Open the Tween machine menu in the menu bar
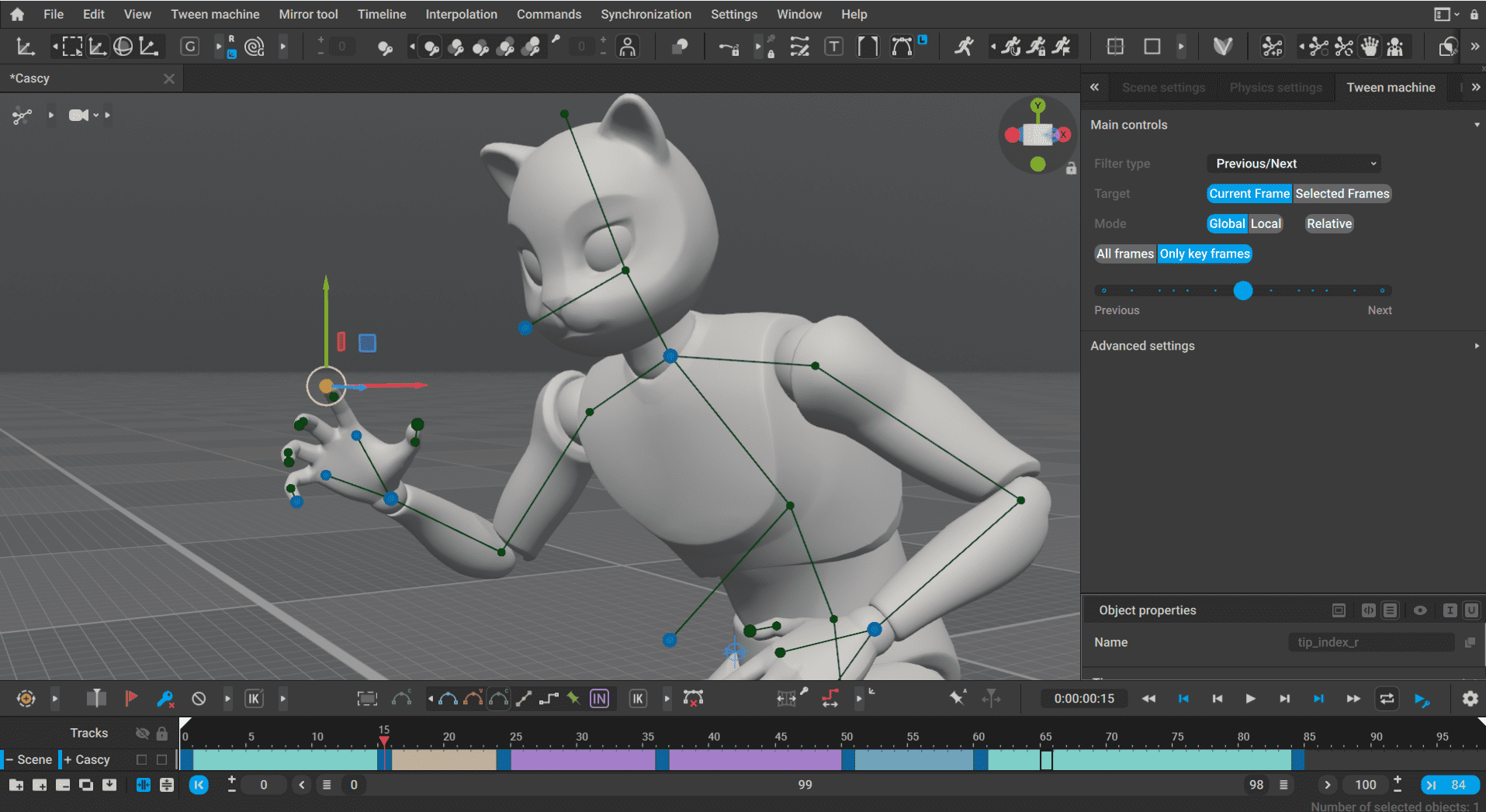This screenshot has width=1486, height=812. pos(215,14)
